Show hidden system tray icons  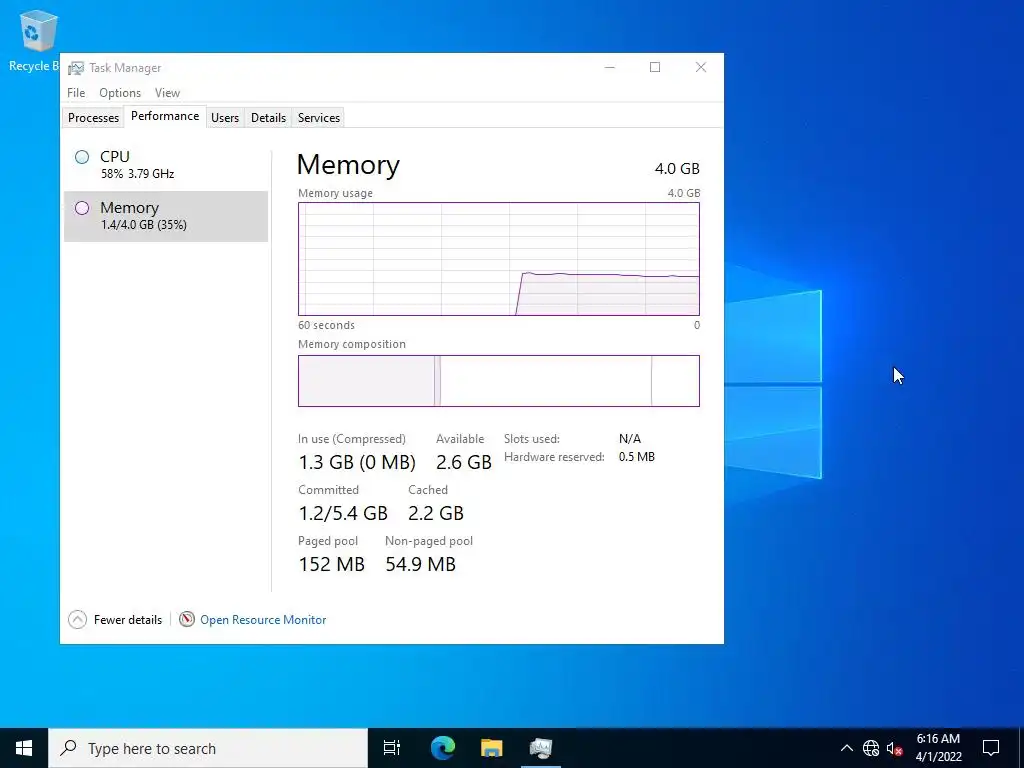pos(846,748)
